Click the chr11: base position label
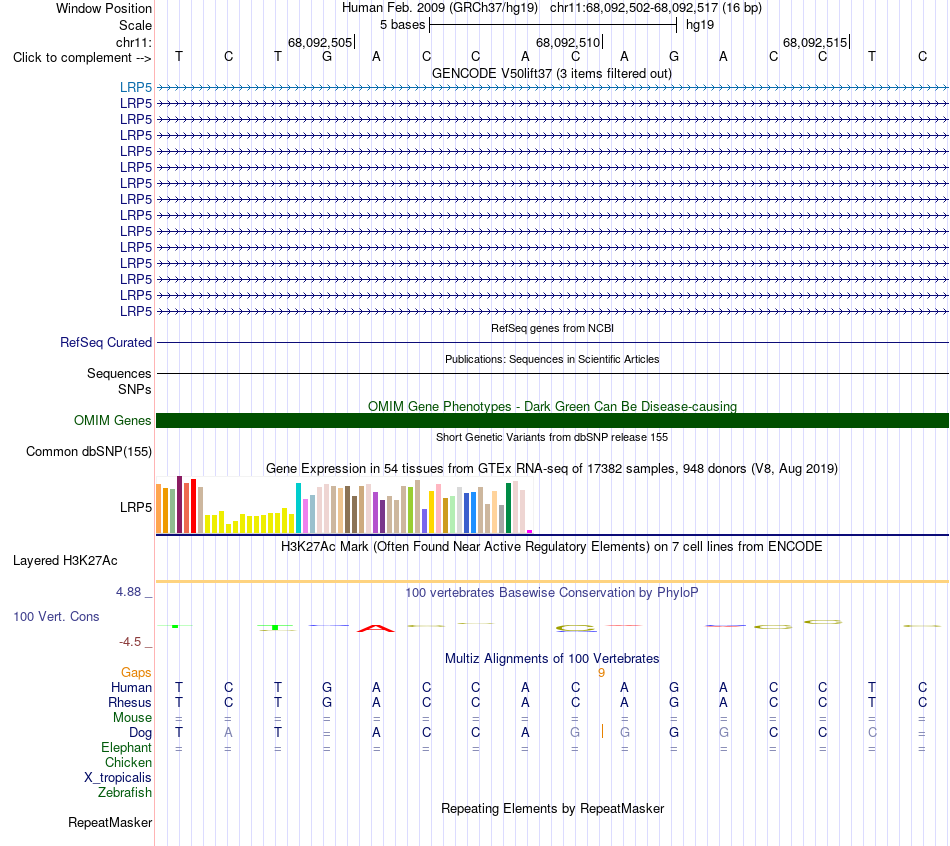 [133, 42]
